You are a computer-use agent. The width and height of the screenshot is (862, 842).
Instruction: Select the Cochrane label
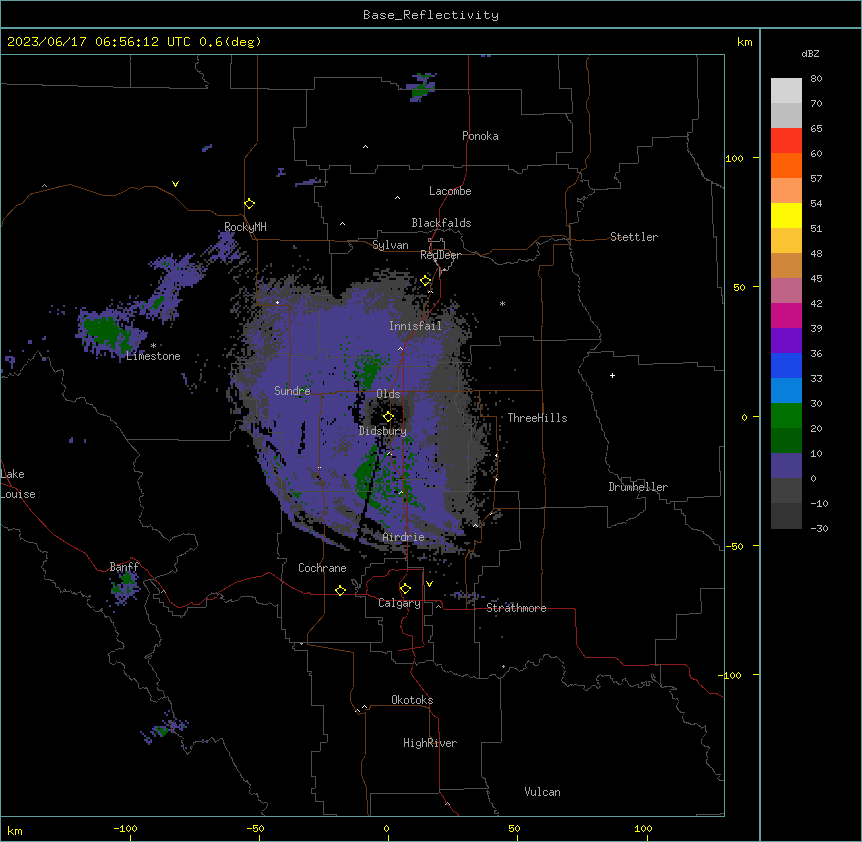point(322,568)
